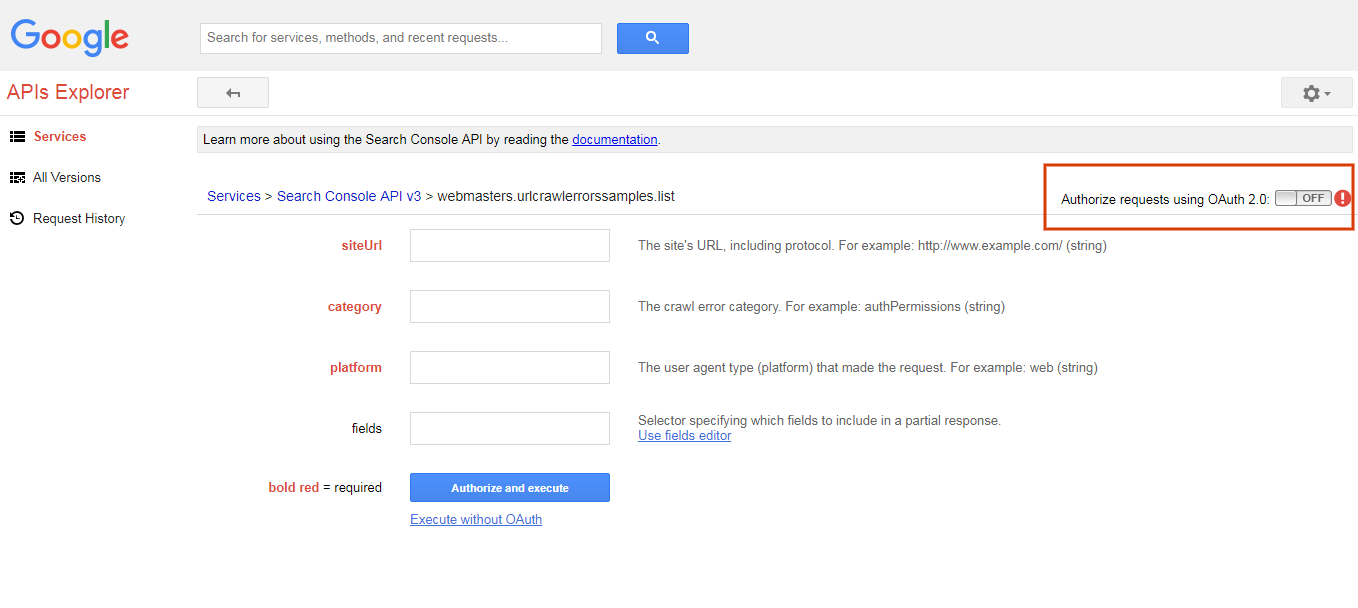1358x608 pixels.
Task: Click the back arrow button
Action: [x=233, y=93]
